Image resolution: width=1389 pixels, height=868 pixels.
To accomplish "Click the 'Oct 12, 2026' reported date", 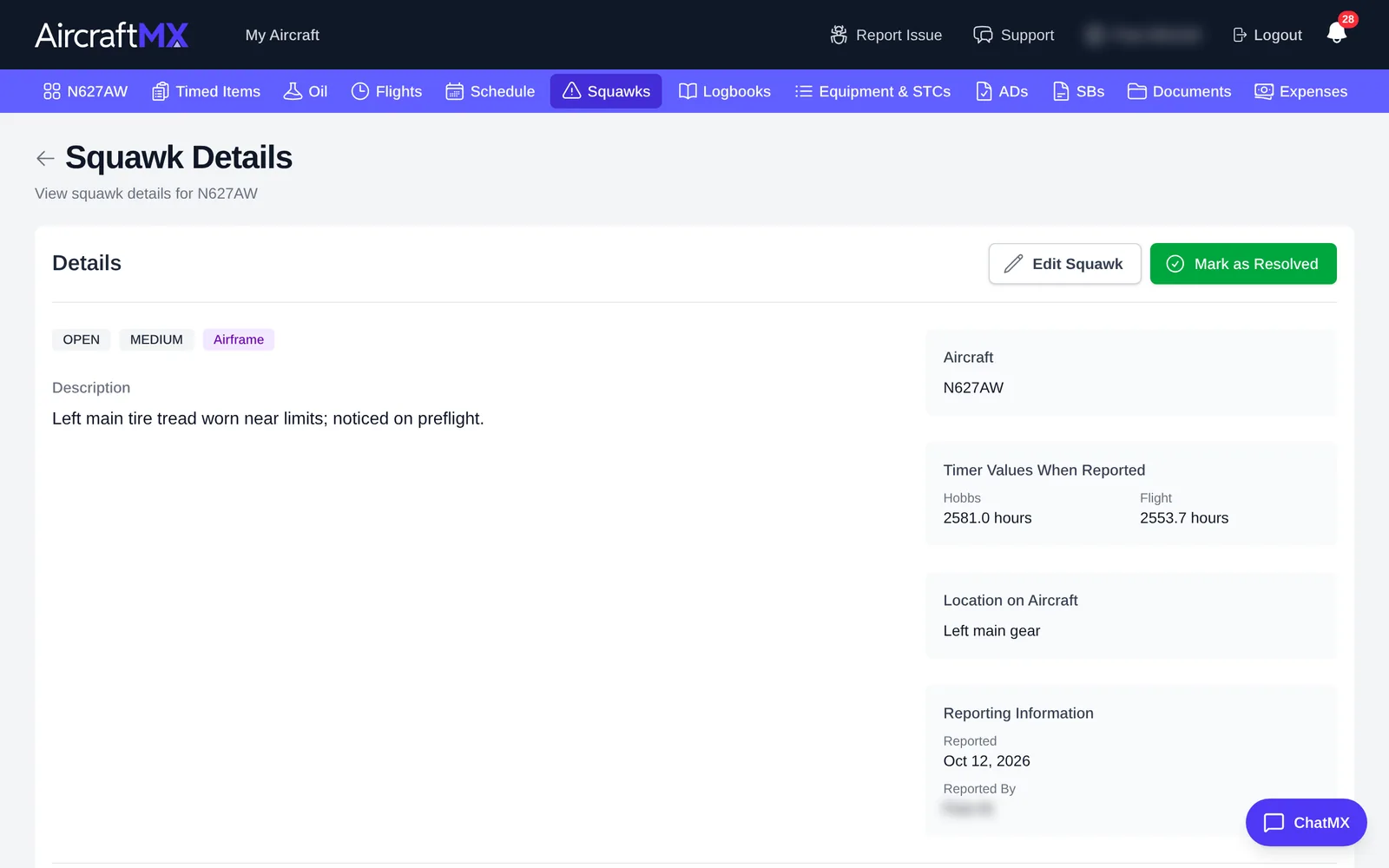I will [987, 761].
